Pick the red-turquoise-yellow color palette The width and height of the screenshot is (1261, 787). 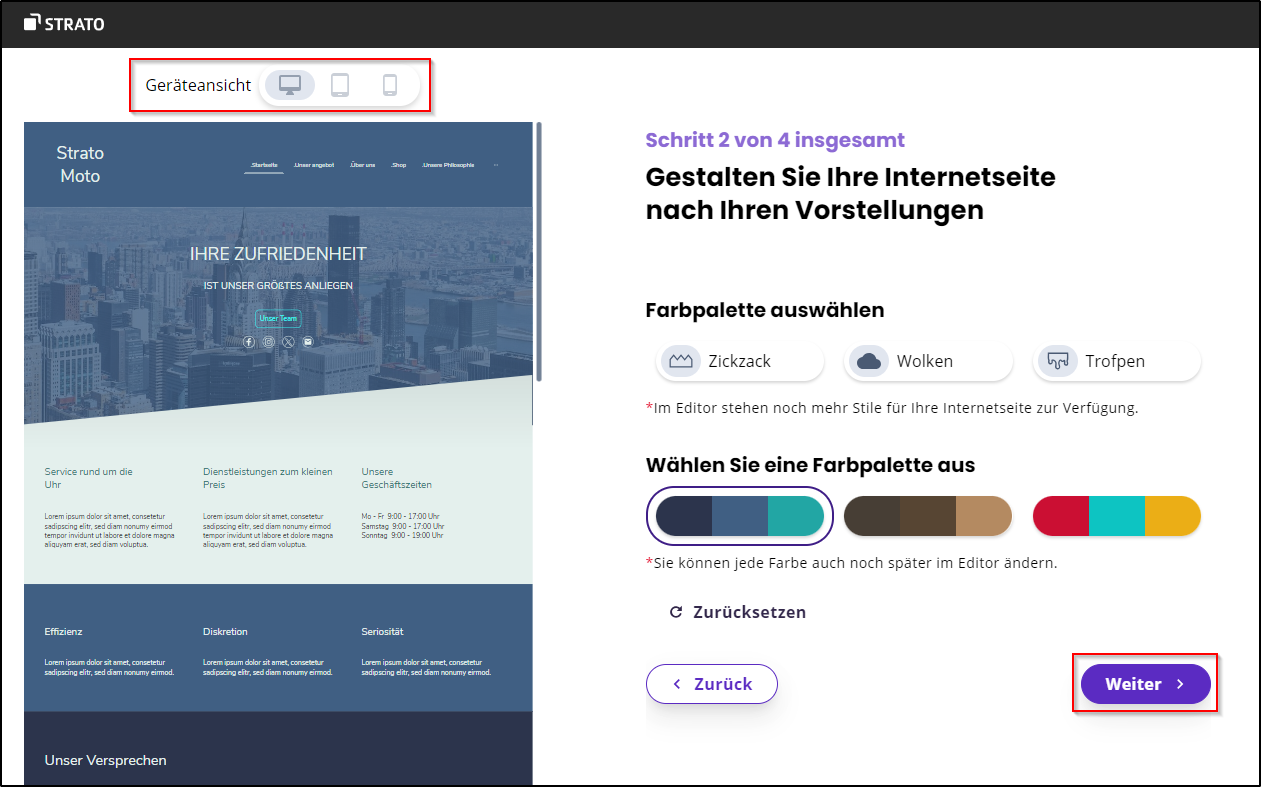1116,516
